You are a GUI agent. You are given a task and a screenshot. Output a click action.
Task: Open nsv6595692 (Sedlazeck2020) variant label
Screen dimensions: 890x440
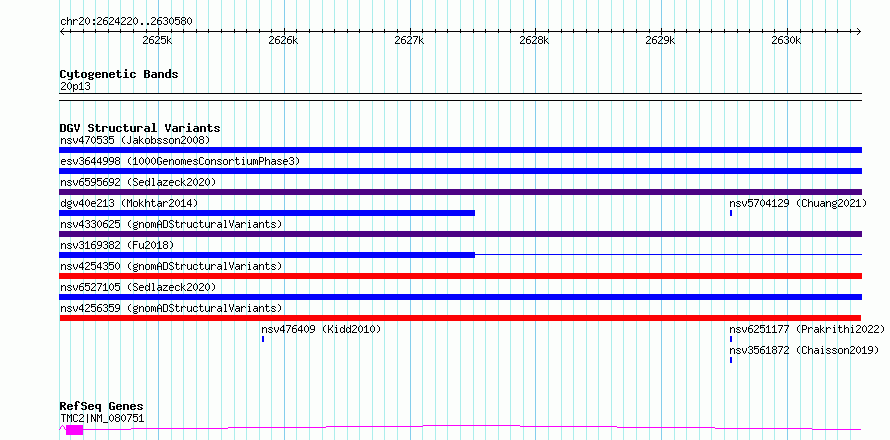point(138,182)
